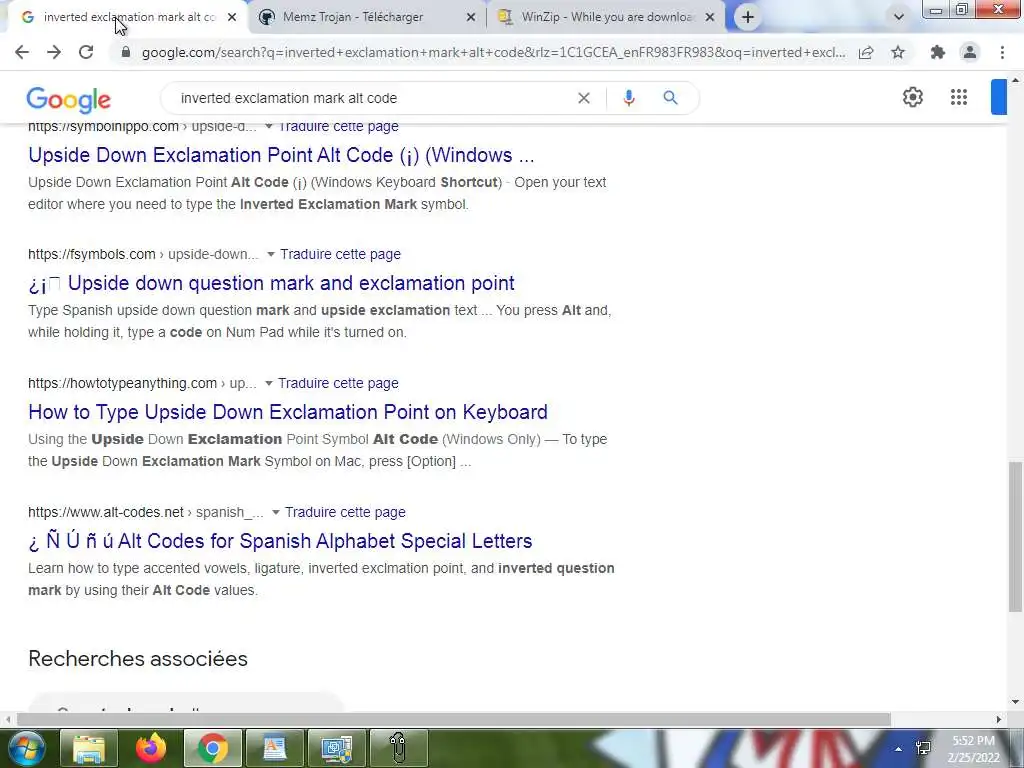1024x768 pixels.
Task: Open the monitor shield taskbar program
Action: [337, 748]
